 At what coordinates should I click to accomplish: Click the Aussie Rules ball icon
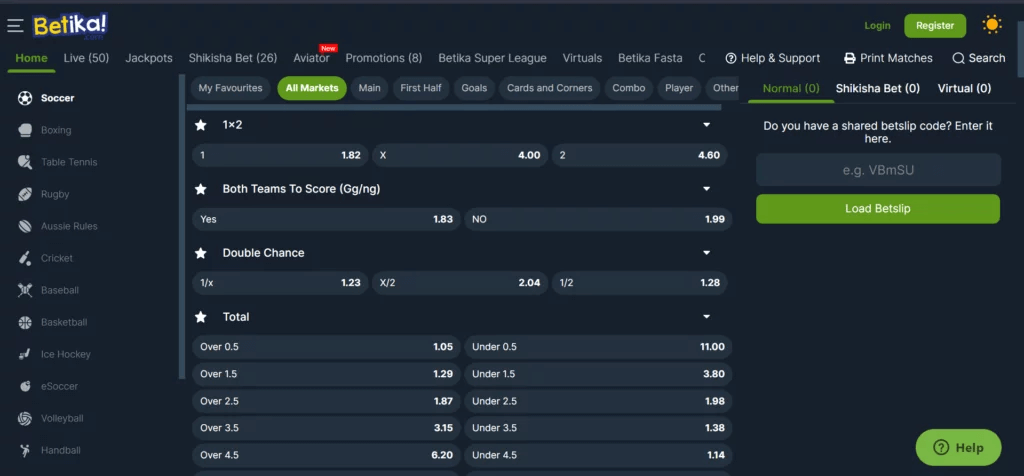click(x=25, y=226)
